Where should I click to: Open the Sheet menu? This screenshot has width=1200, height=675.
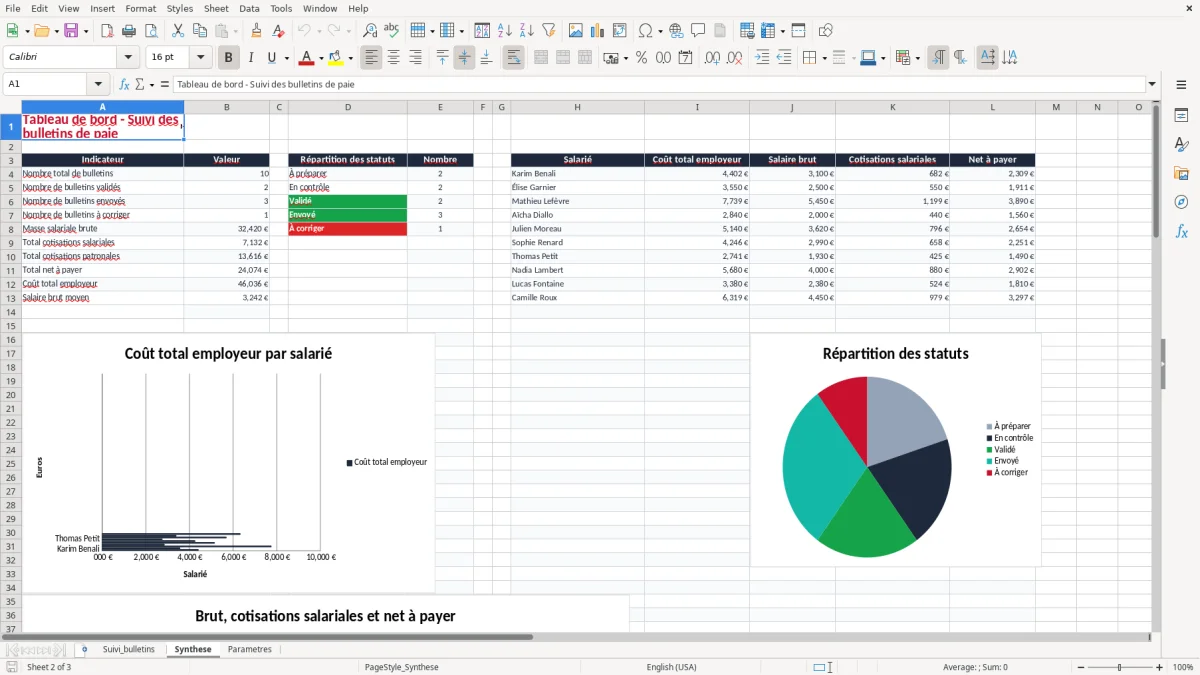click(x=216, y=8)
